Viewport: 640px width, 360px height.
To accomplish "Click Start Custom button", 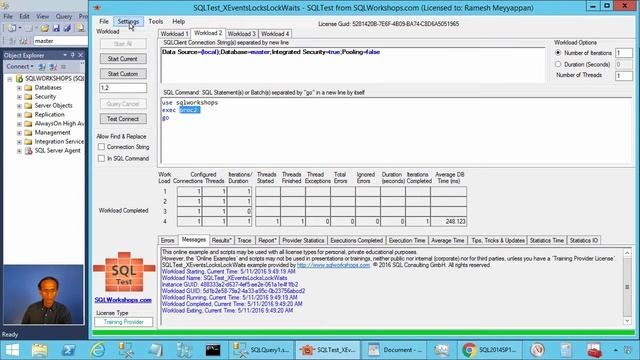I will coord(123,74).
